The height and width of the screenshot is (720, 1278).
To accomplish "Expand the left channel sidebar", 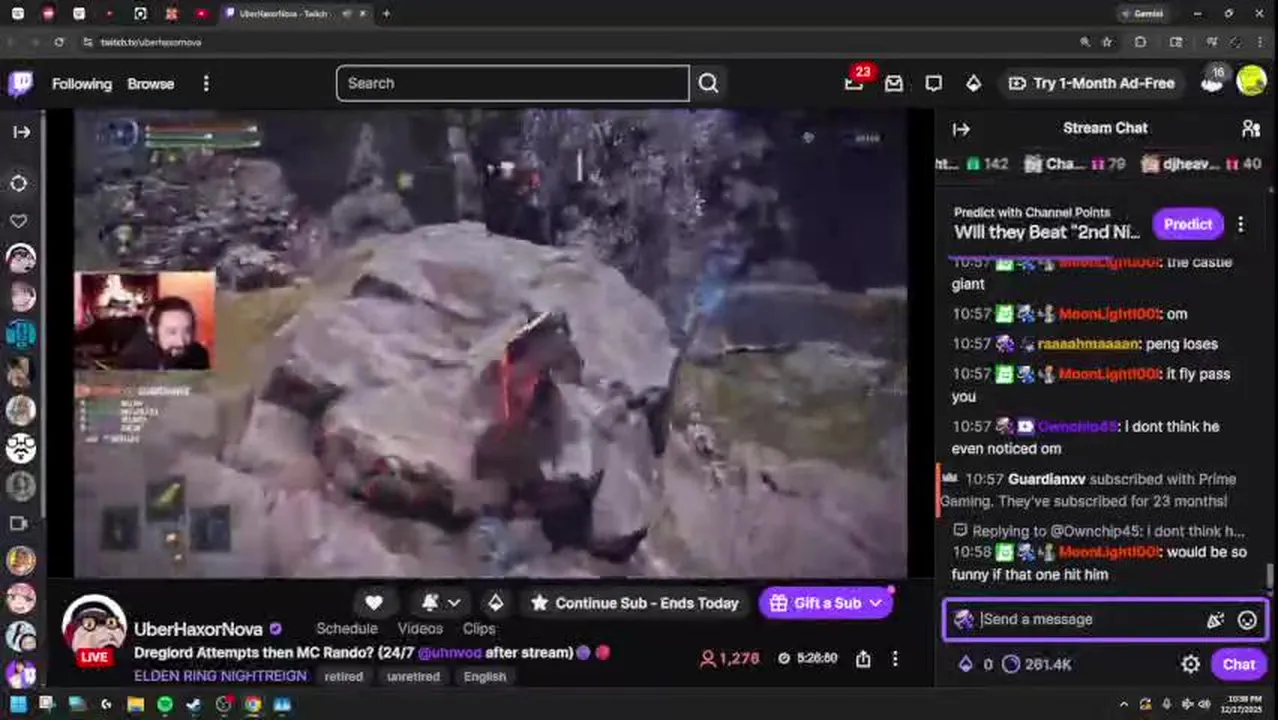I will (21, 131).
